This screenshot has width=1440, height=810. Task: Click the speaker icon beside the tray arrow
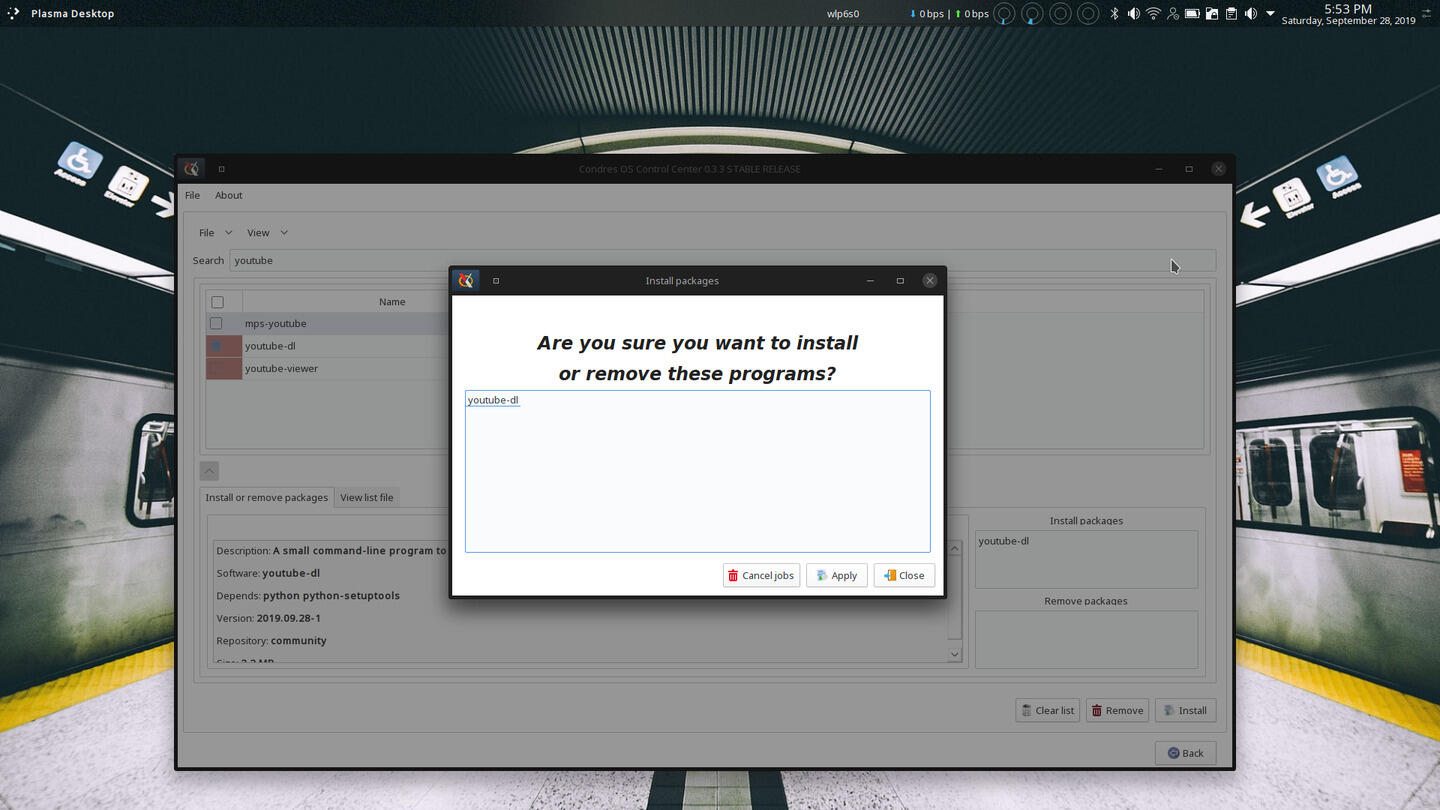pos(1250,13)
